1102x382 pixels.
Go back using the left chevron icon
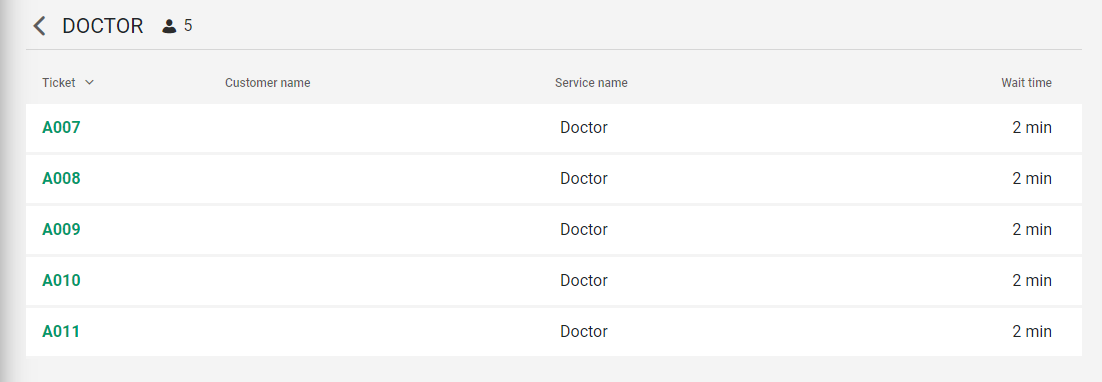(39, 26)
